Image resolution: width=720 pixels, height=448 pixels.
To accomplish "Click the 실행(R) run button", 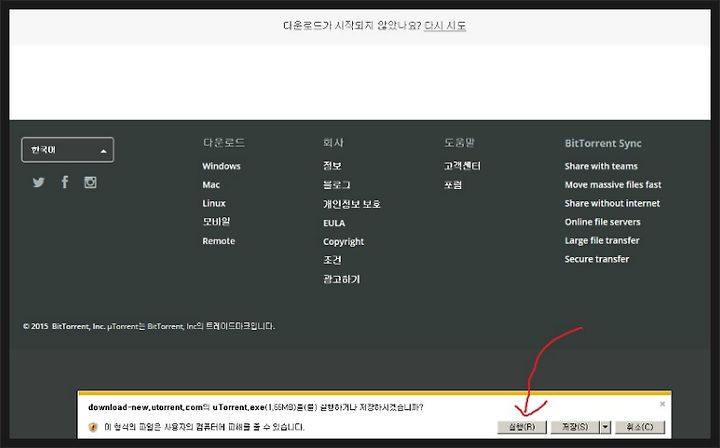I will coord(522,427).
